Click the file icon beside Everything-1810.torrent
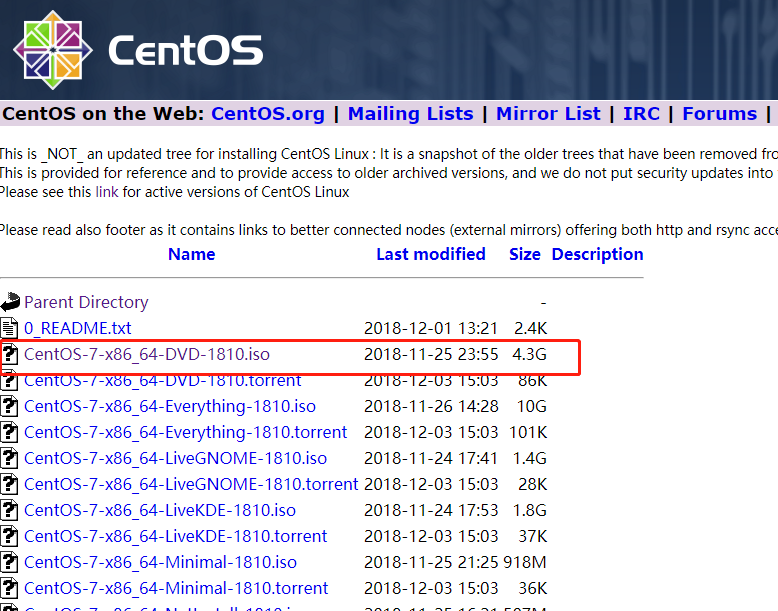The width and height of the screenshot is (778, 611). [9, 432]
